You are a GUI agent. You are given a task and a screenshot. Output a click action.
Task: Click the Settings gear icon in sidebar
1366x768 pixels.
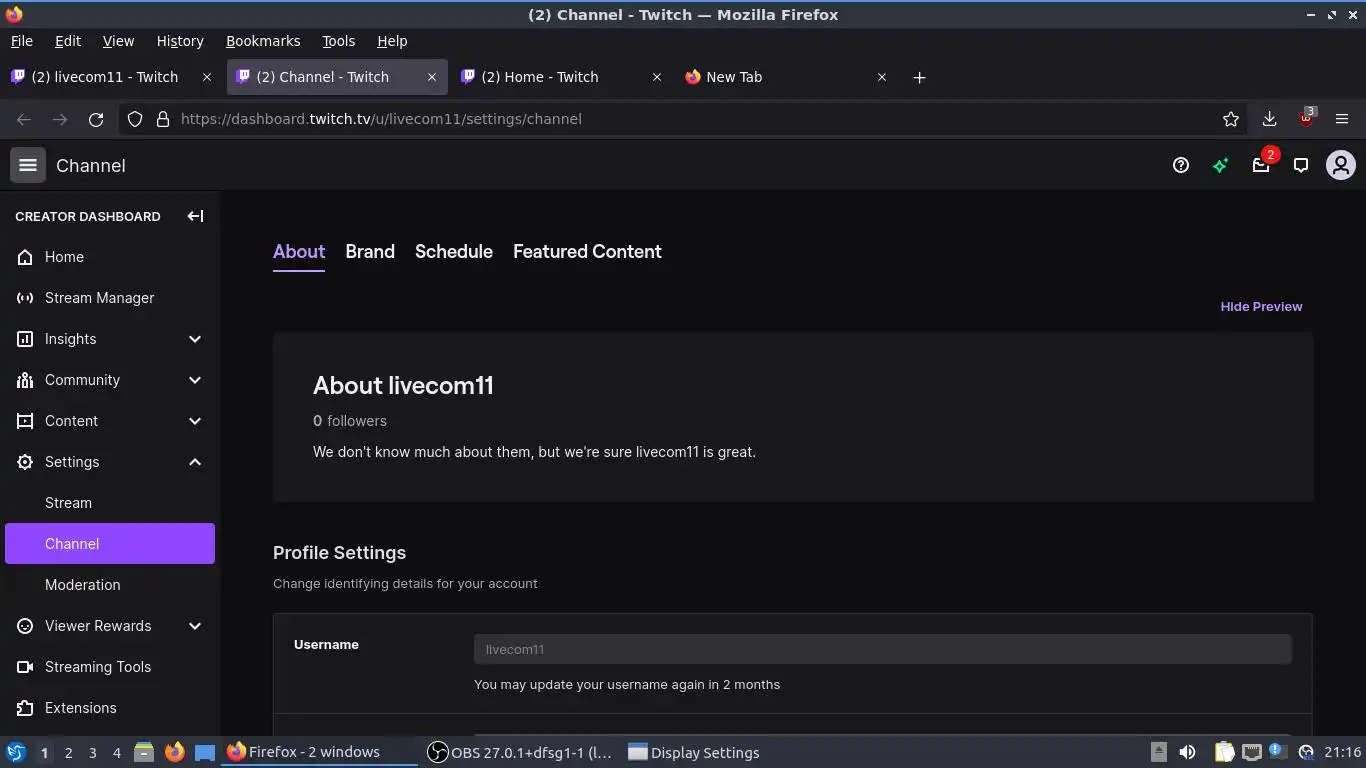point(25,462)
